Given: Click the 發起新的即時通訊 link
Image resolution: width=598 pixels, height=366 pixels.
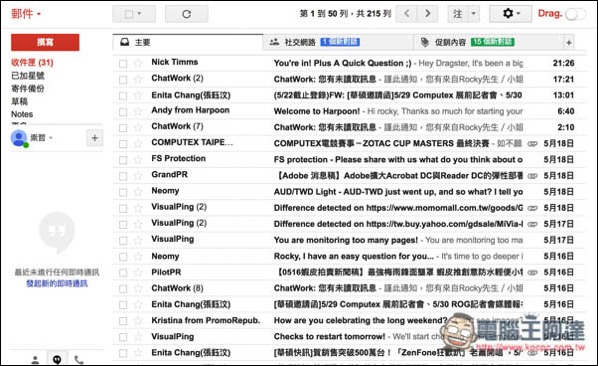Looking at the screenshot, I should [x=57, y=283].
